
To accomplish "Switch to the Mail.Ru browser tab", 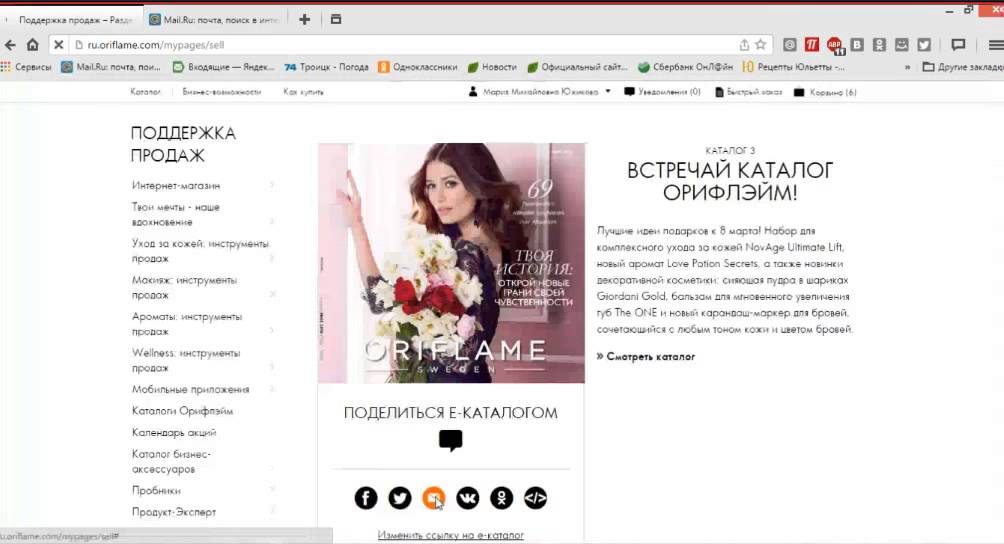I will (x=215, y=20).
